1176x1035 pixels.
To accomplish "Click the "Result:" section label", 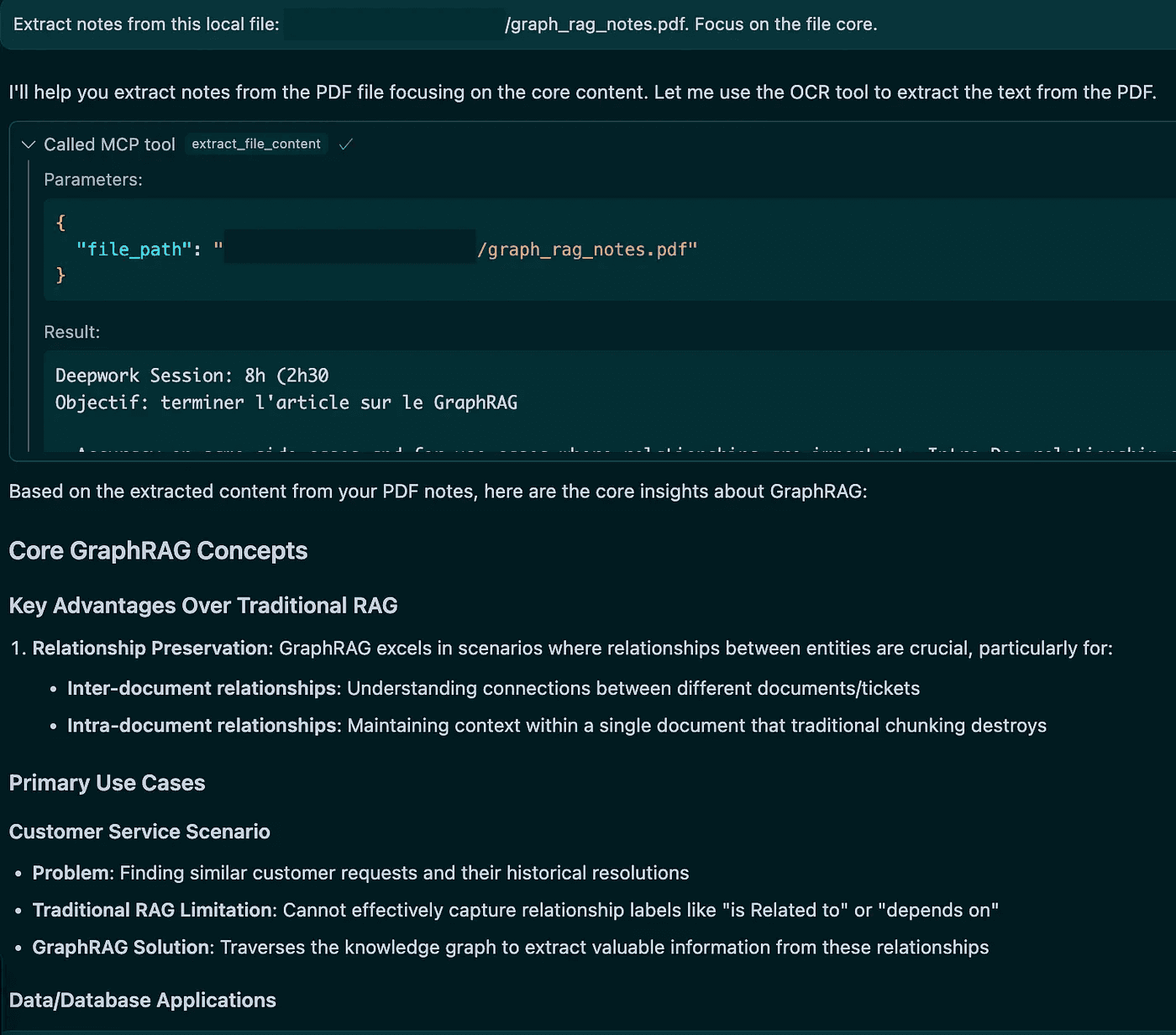I will 72,332.
